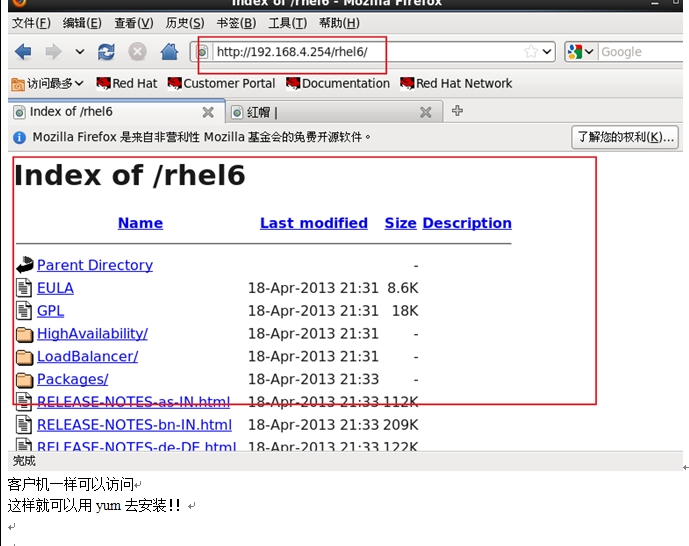Click the info icon in notification bar
The width and height of the screenshot is (689, 546).
click(19, 137)
